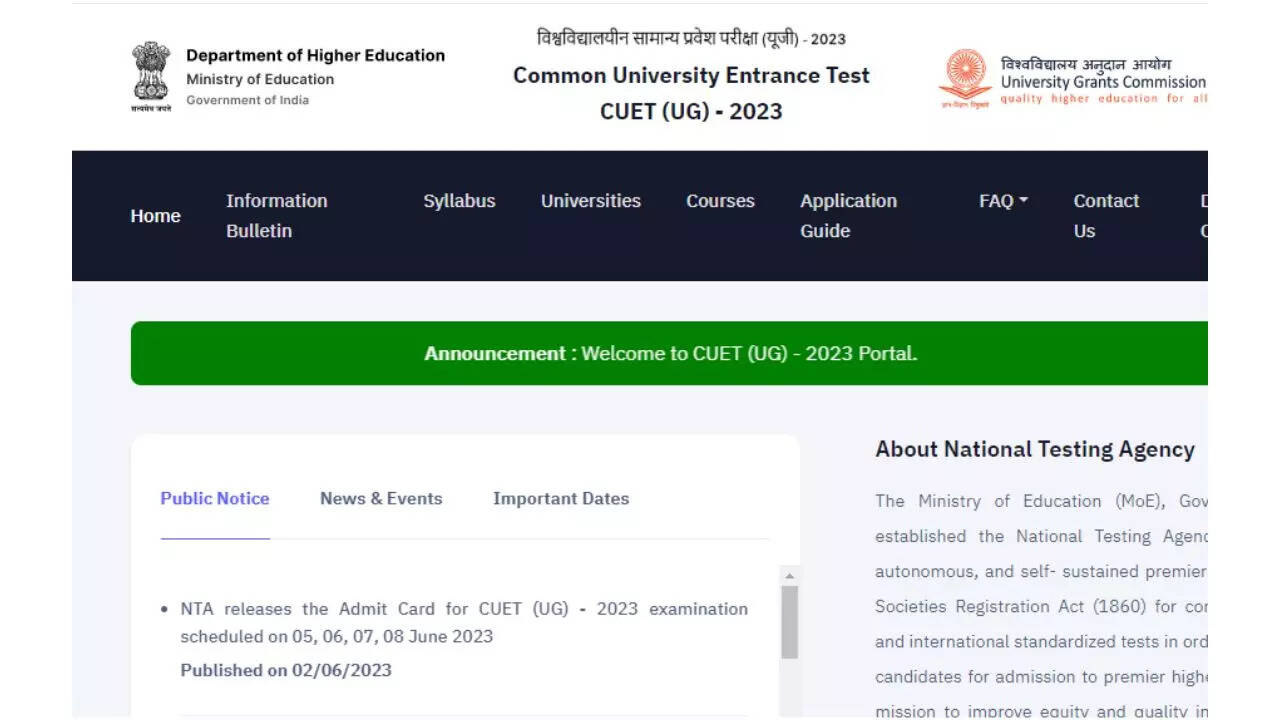Open the Application Guide link
This screenshot has height=720, width=1280.
tap(848, 216)
